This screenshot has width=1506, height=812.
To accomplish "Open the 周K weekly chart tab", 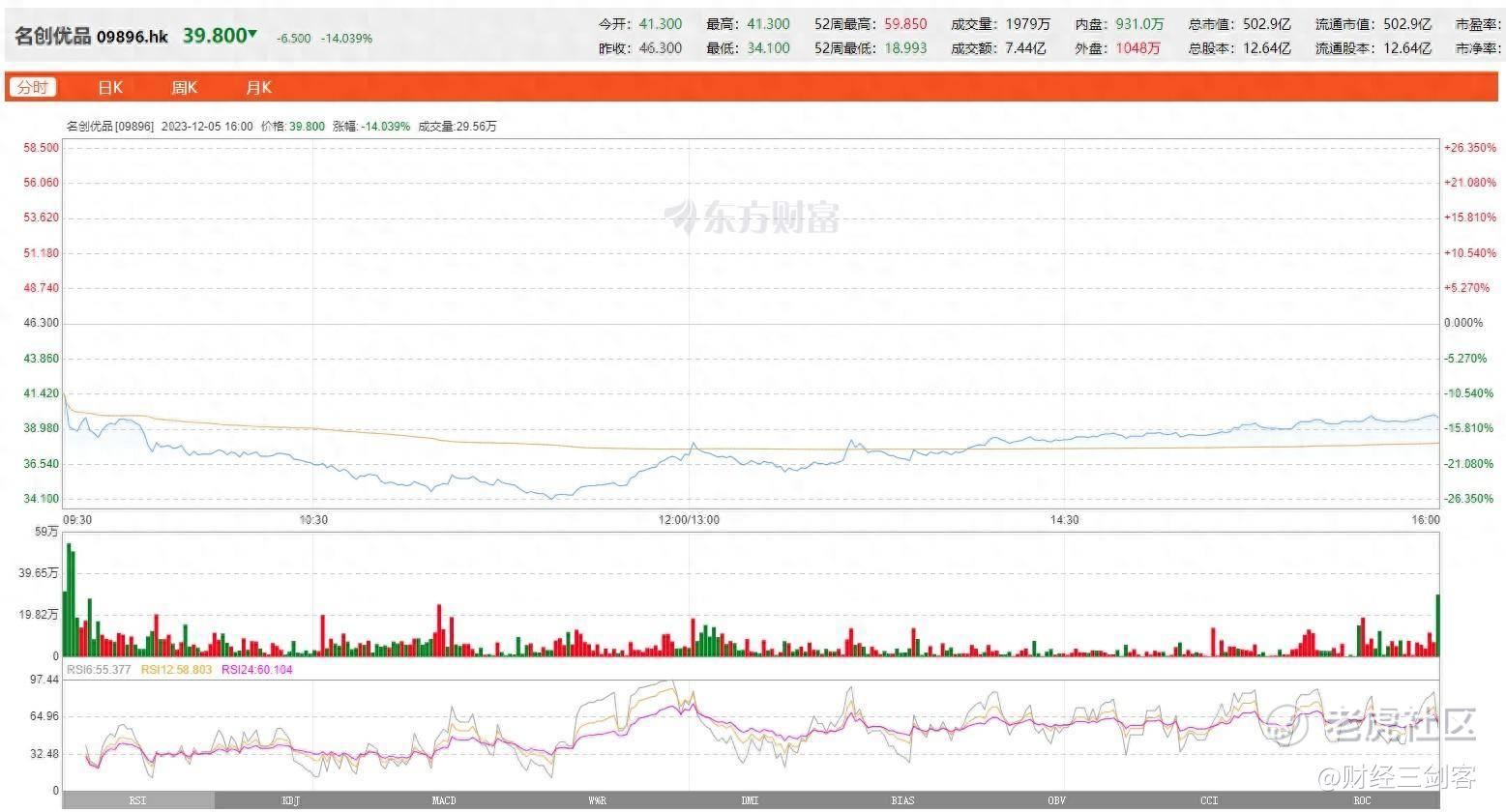I will pyautogui.click(x=184, y=88).
